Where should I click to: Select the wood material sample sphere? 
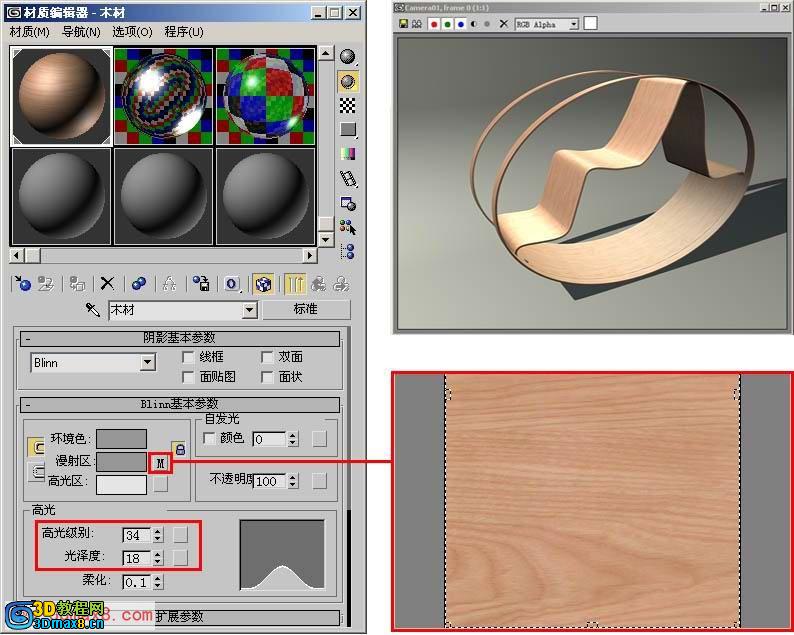[x=61, y=96]
